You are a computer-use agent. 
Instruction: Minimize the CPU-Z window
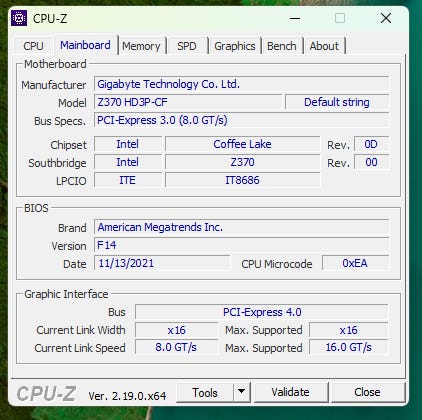[x=295, y=18]
